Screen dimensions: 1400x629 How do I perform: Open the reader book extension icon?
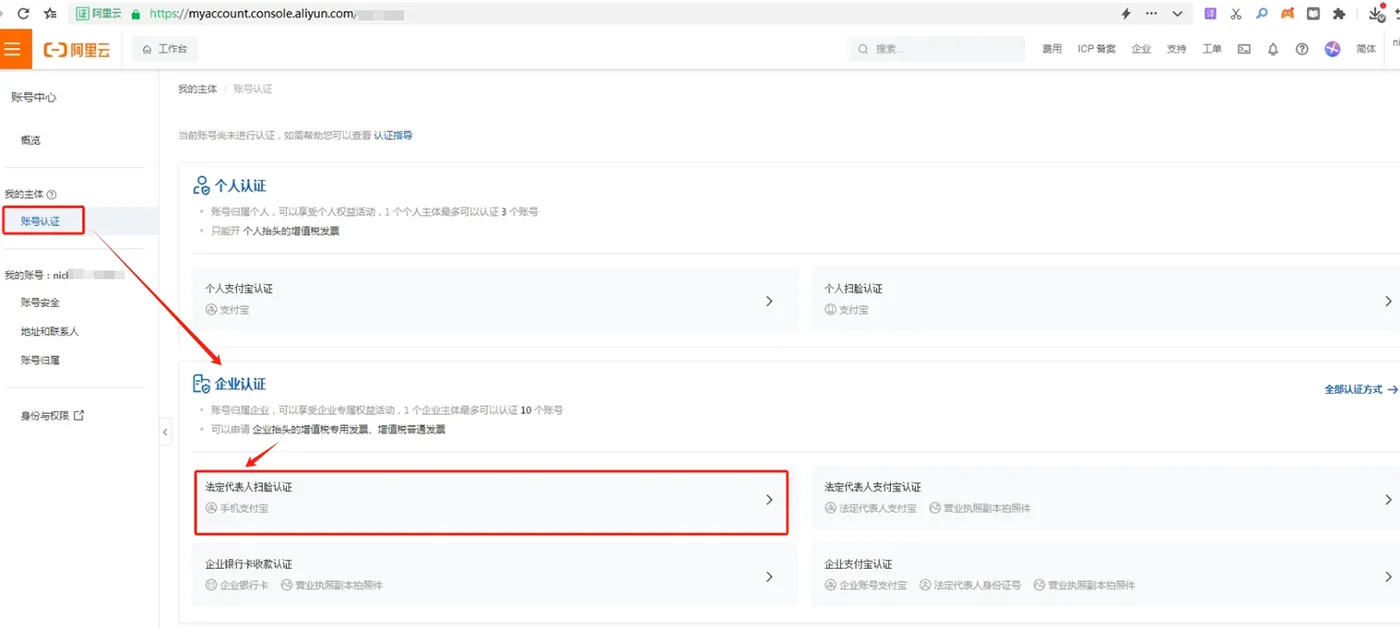[1313, 14]
